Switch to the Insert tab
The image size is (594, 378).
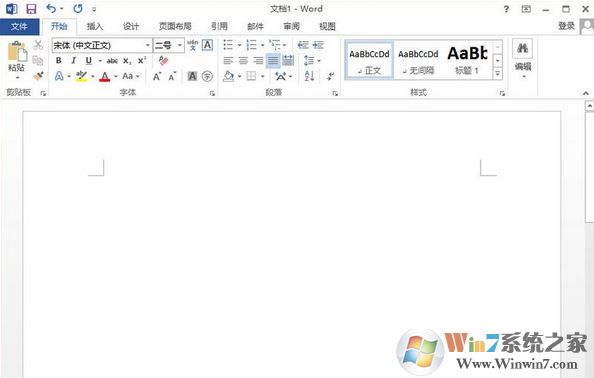pos(95,26)
